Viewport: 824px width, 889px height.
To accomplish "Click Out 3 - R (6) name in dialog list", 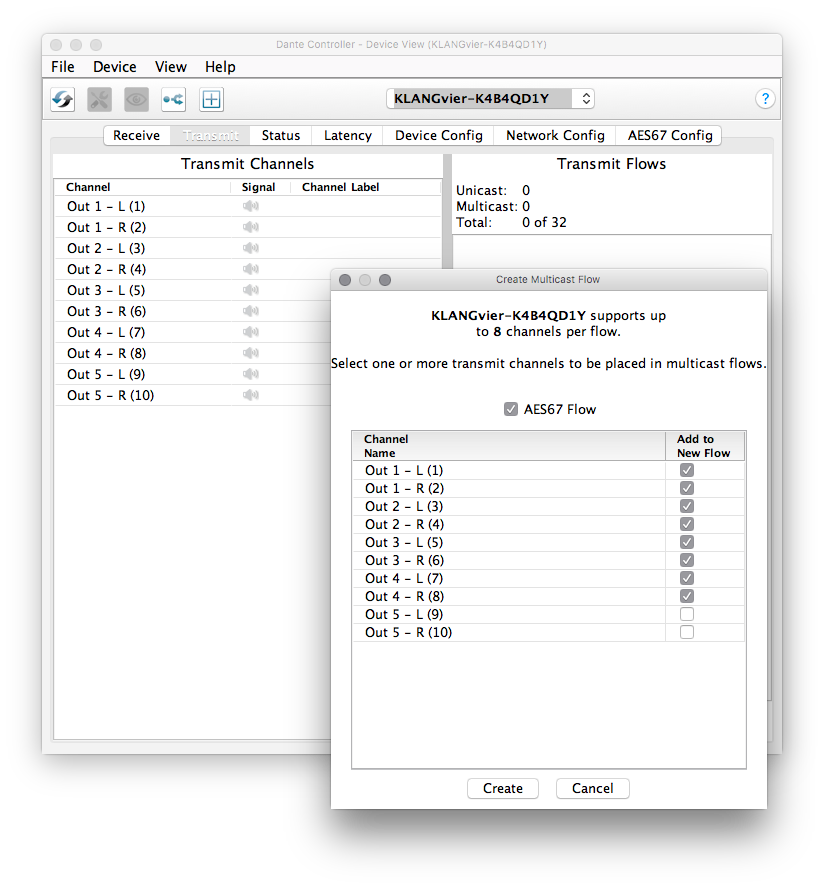I will 404,560.
